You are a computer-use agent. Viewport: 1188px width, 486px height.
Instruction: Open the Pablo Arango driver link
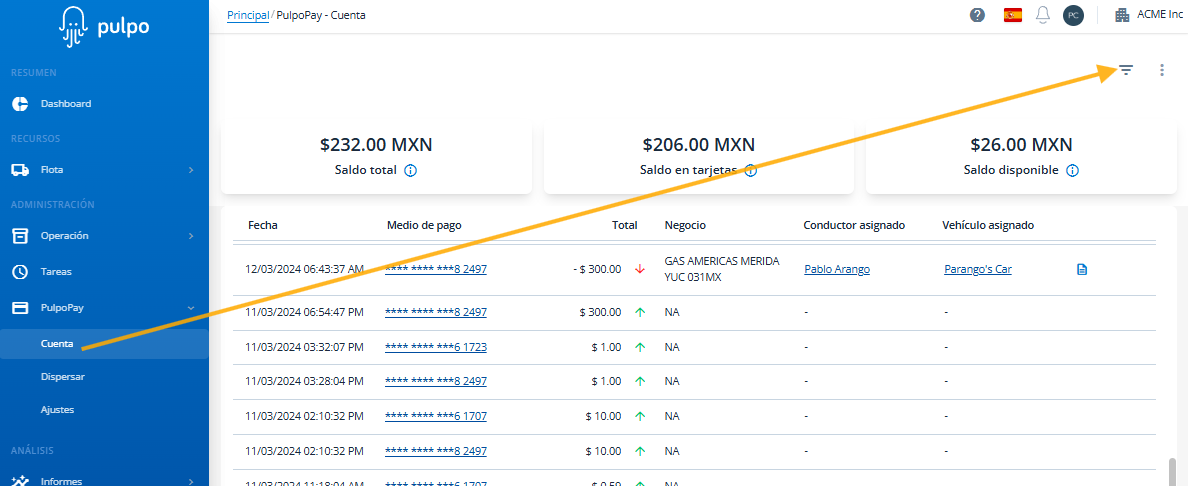pos(836,269)
